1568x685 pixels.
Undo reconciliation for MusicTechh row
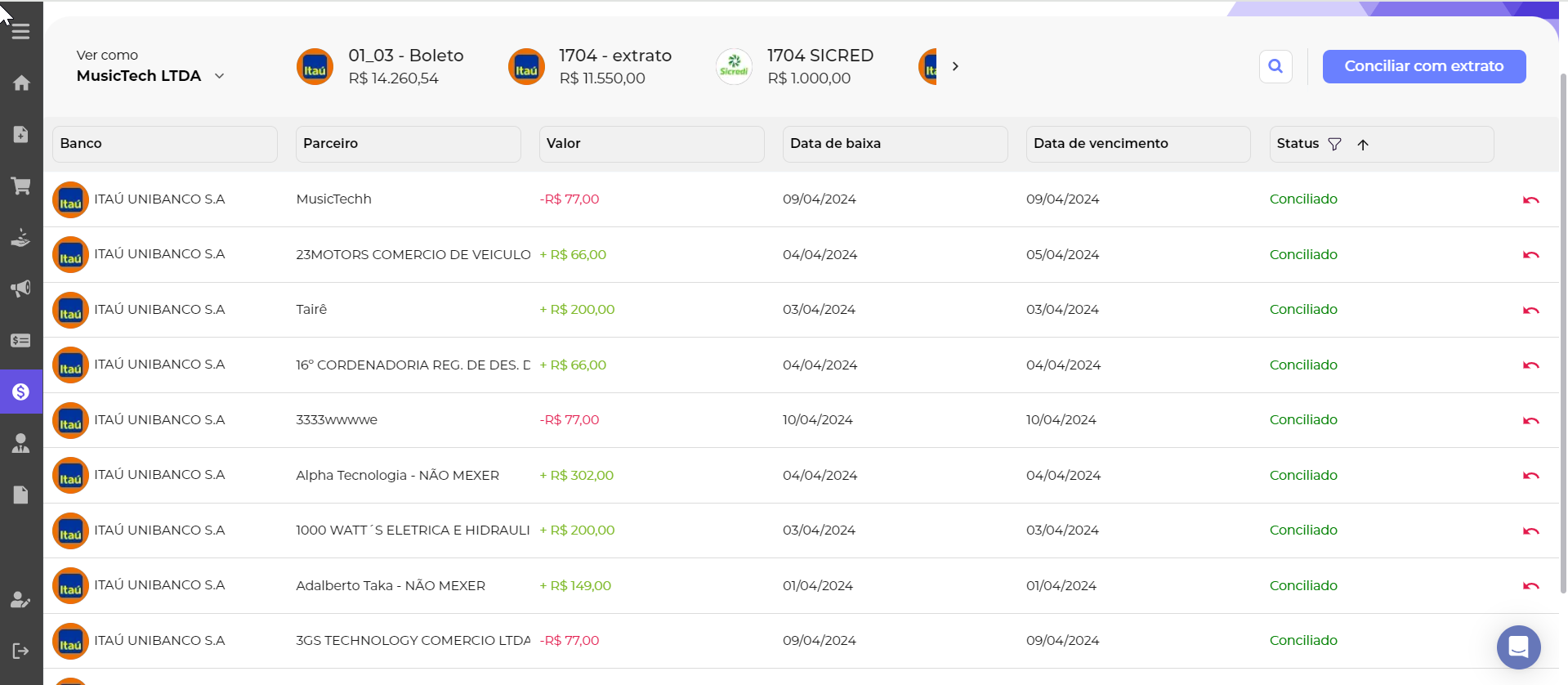(x=1530, y=199)
